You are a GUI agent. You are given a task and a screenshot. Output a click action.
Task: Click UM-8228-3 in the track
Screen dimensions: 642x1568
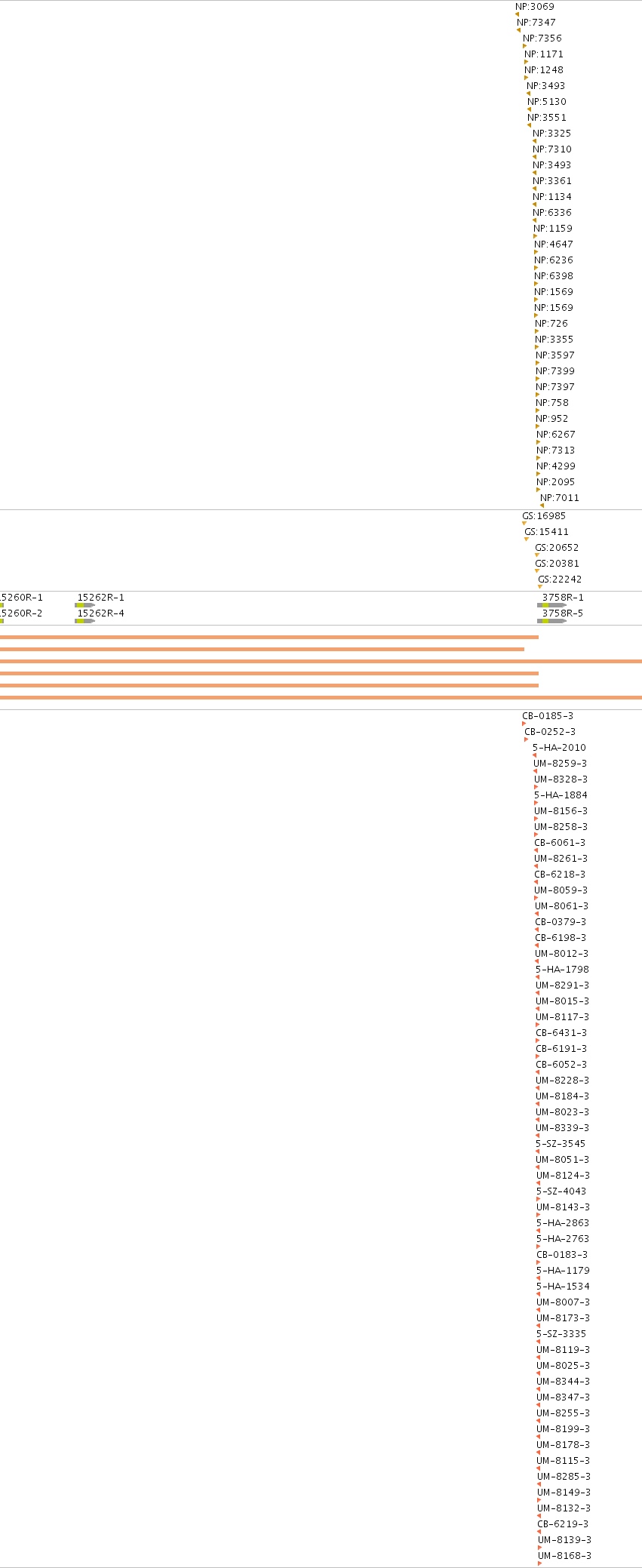point(563,1081)
